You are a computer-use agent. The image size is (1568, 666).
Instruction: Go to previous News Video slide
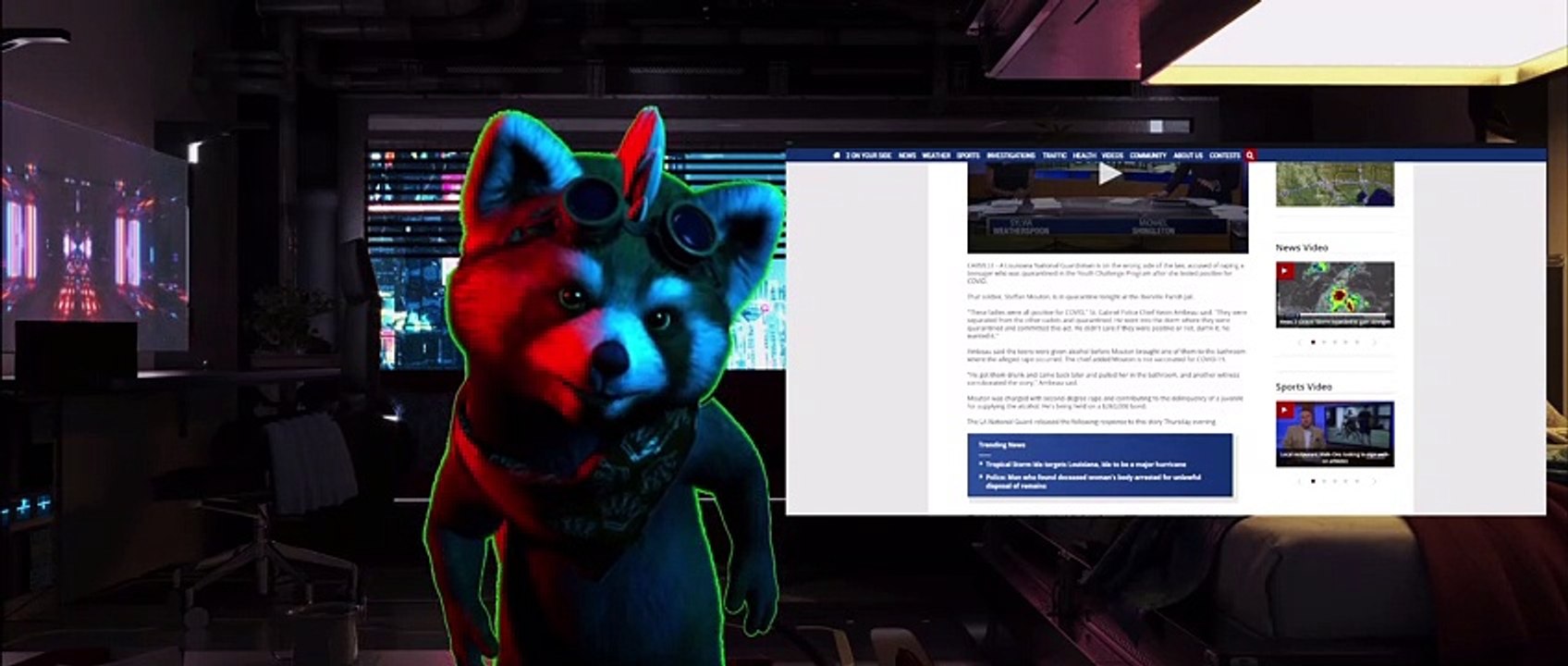tap(1299, 342)
